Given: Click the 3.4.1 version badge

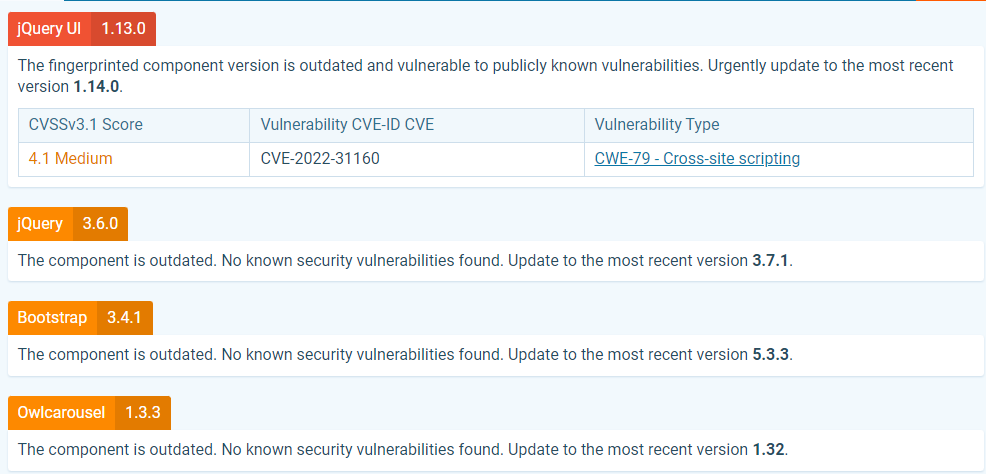Looking at the screenshot, I should click(125, 318).
